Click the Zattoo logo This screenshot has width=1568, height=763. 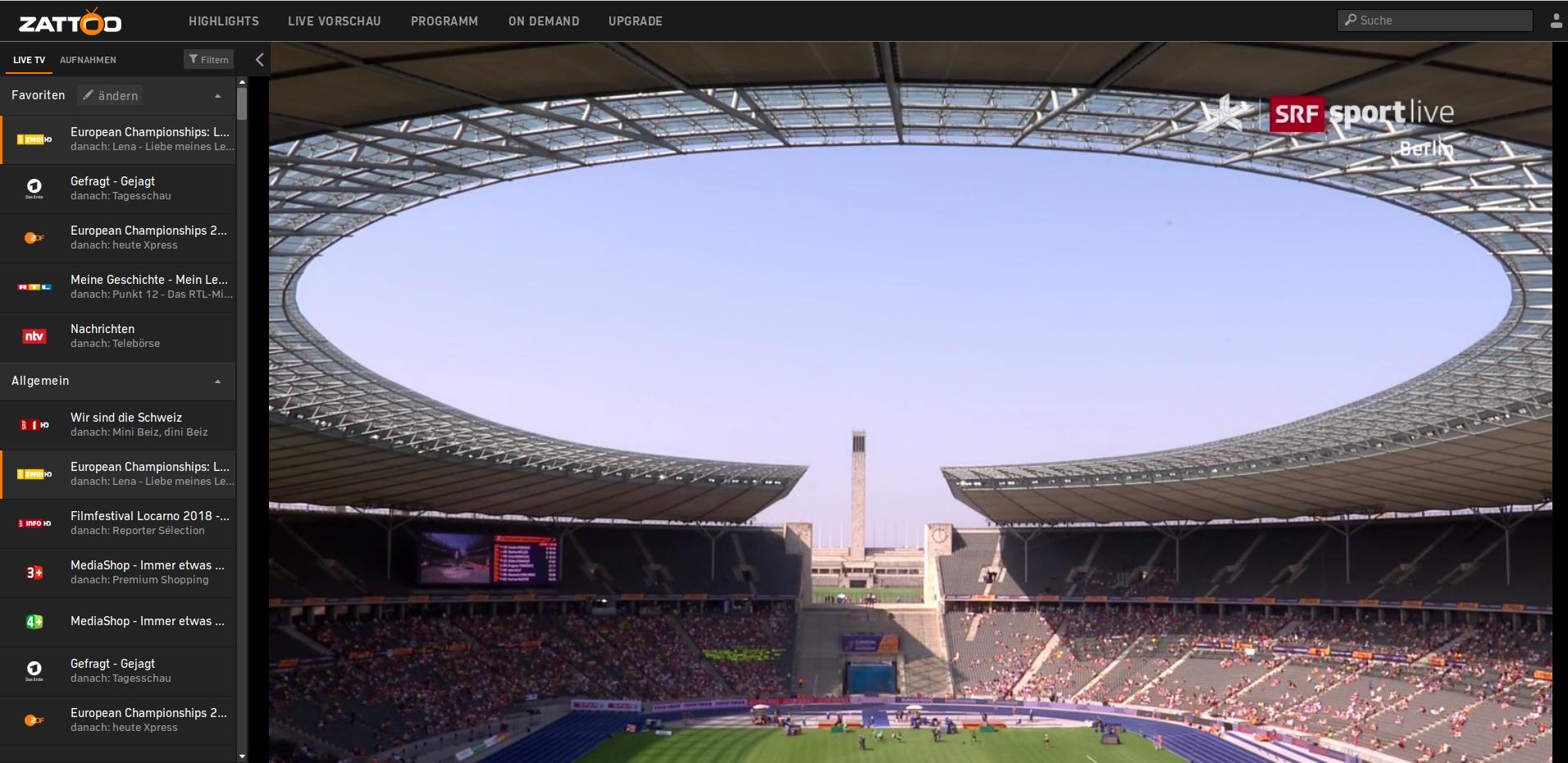71,21
